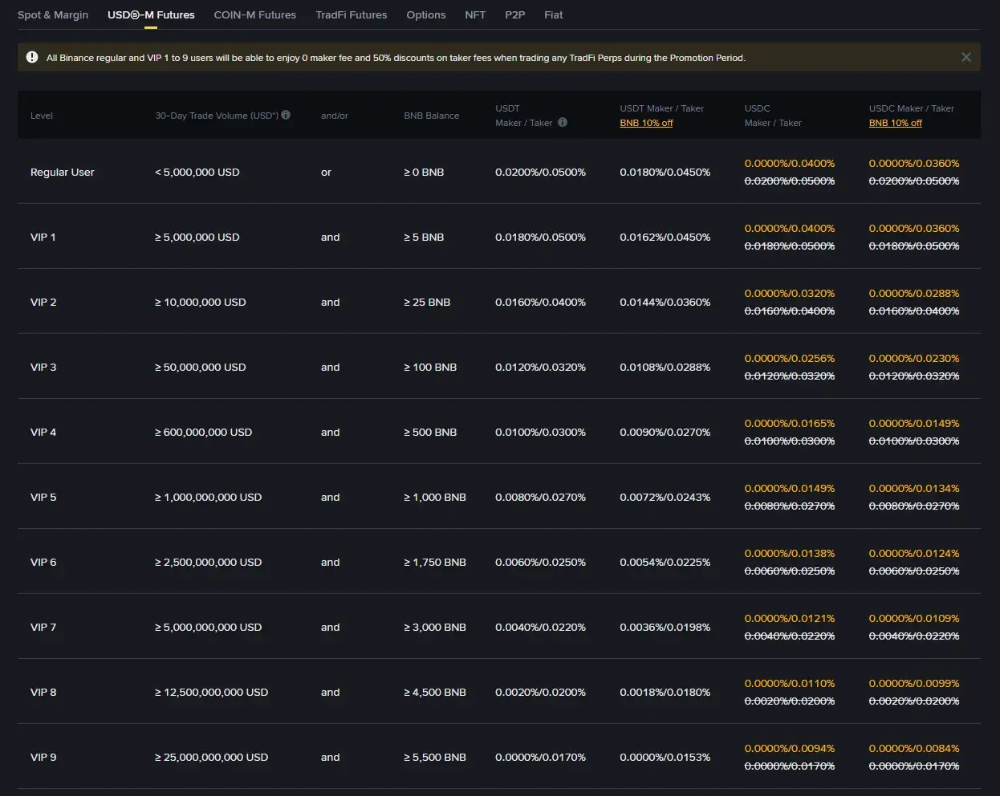
Task: Select the VIP 2 level cell
Action: 43,302
